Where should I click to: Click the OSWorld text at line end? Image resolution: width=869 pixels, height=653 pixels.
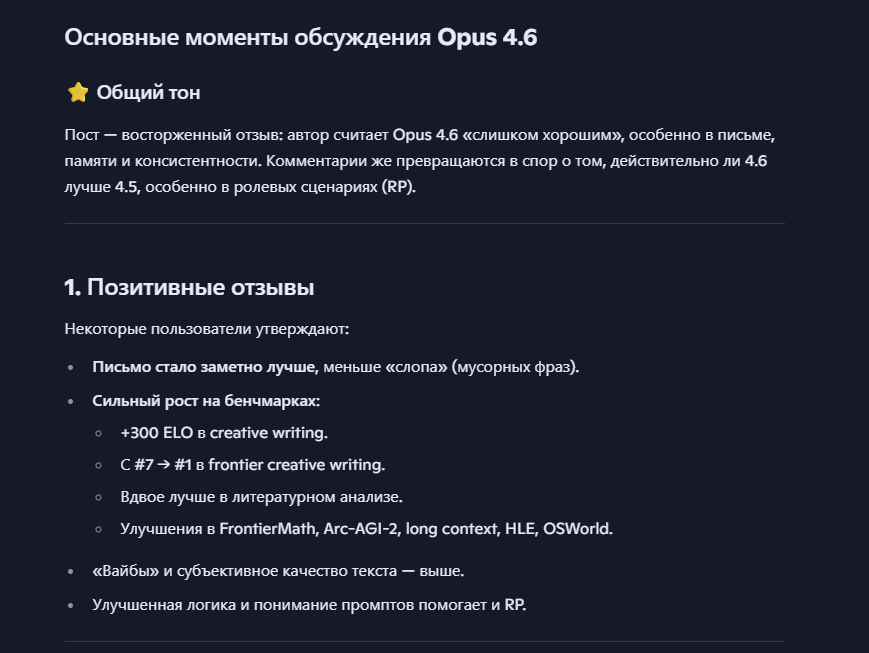click(577, 529)
